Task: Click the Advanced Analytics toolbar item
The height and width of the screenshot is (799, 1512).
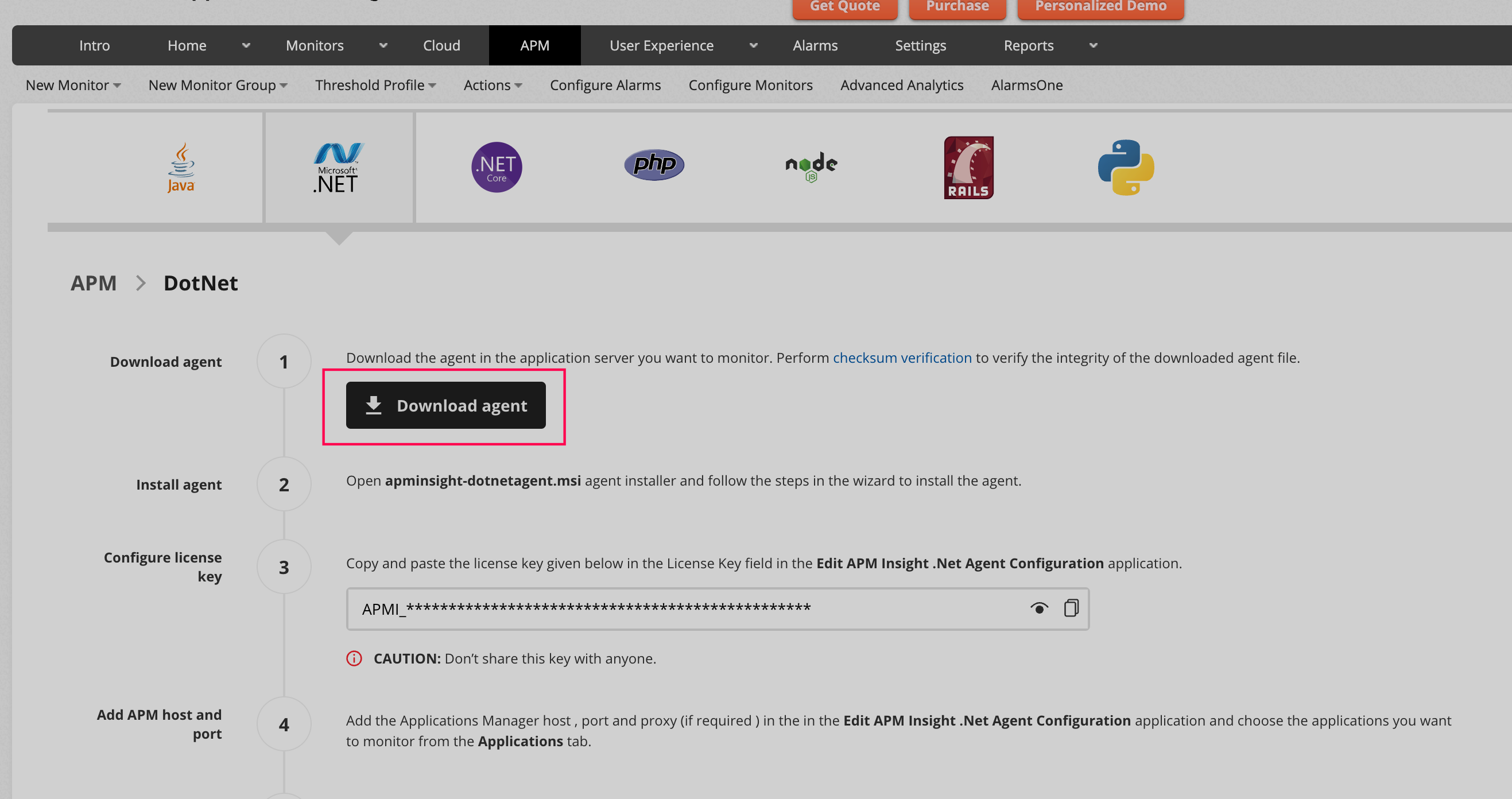Action: point(902,85)
